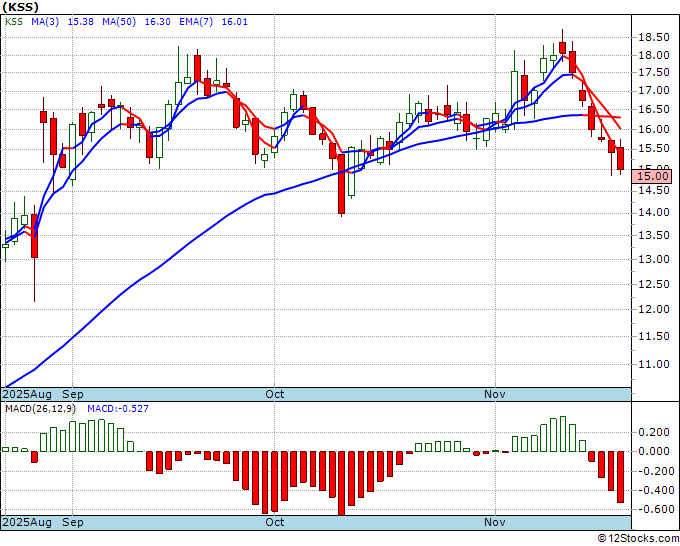Viewport: 680px width, 546px height.
Task: Click the 18.00 price axis label
Action: pos(654,55)
